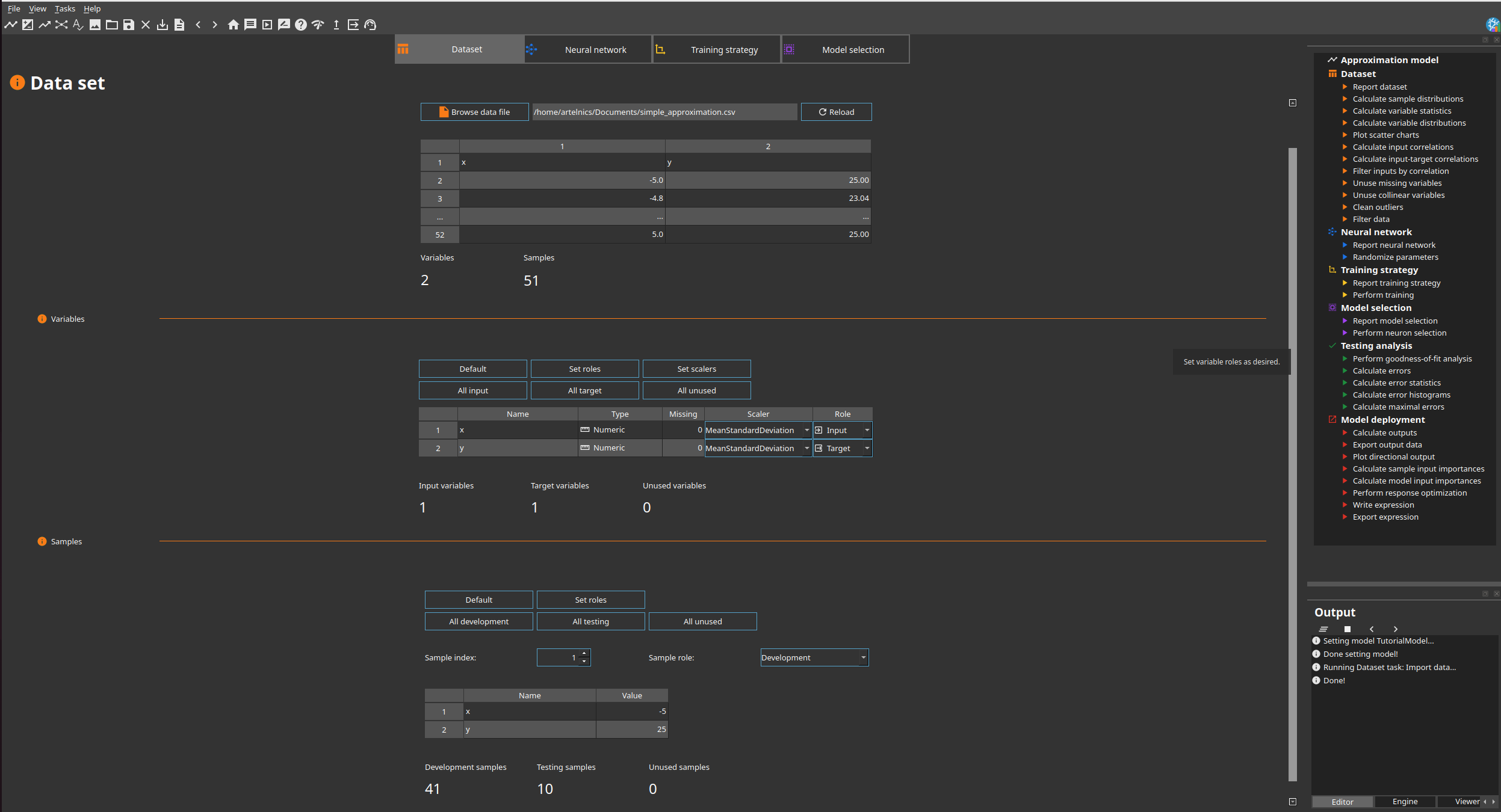Switch to the Neural network tab

tap(588, 49)
